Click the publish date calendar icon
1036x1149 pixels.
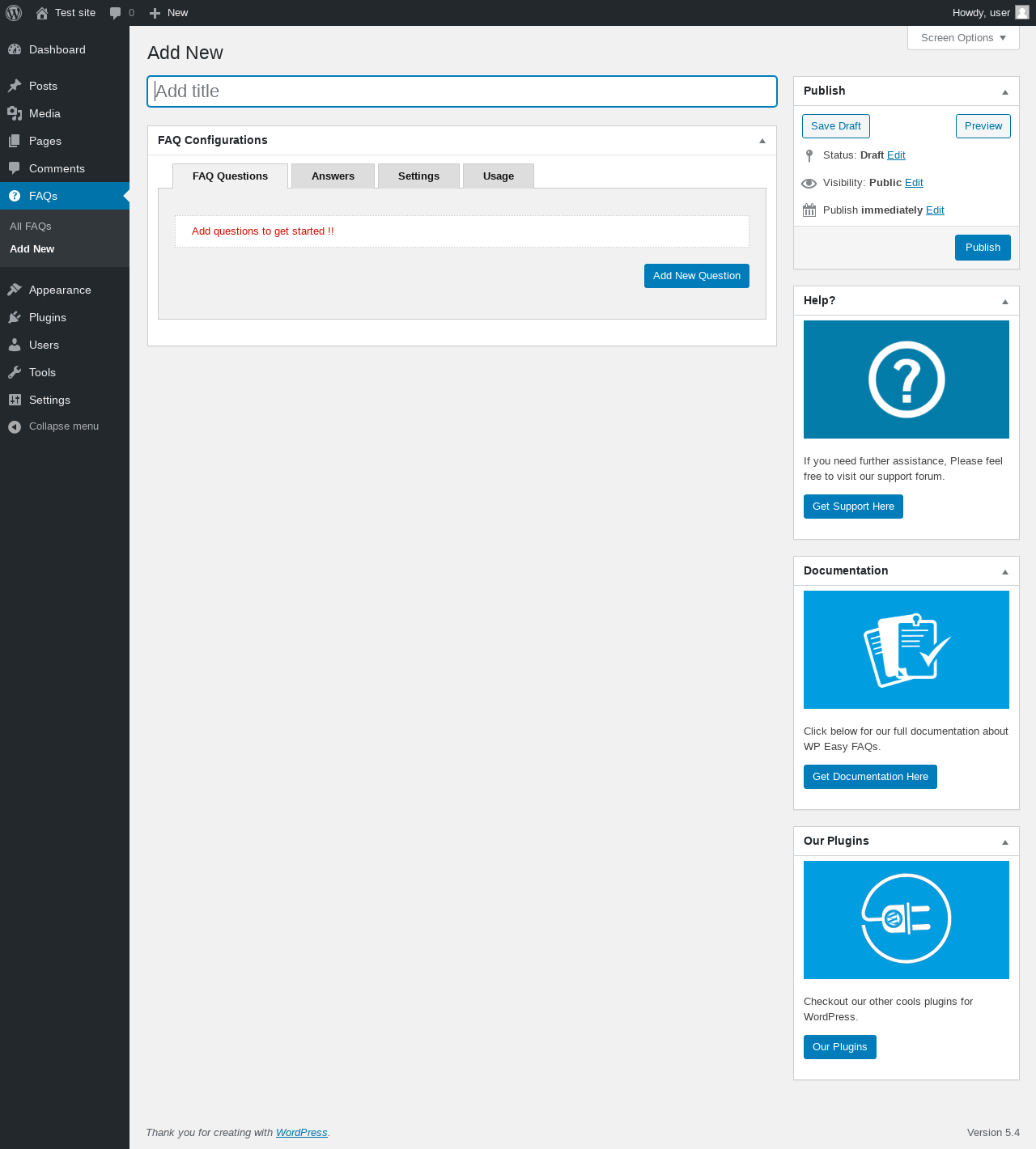tap(809, 210)
